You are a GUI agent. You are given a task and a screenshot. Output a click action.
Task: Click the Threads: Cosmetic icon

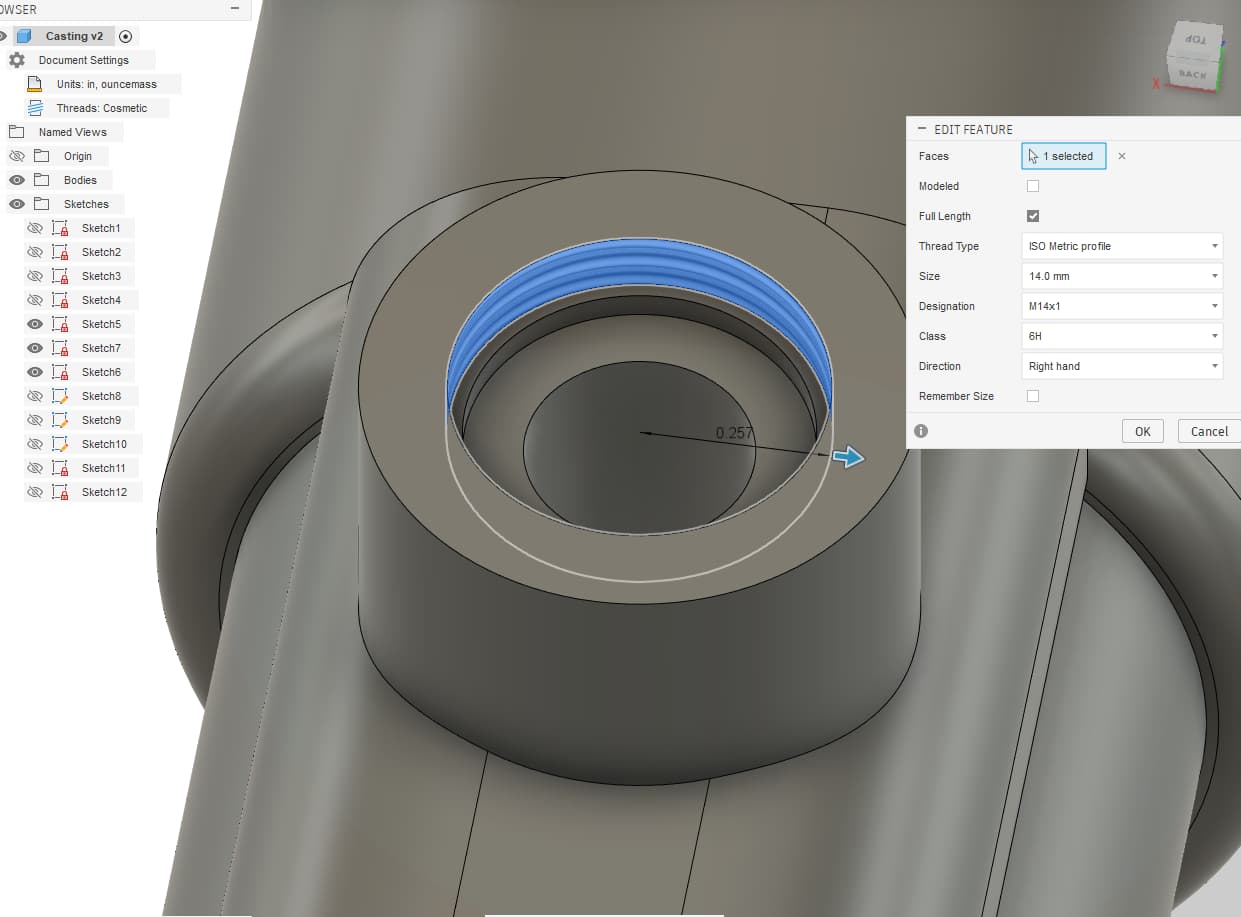[x=35, y=108]
